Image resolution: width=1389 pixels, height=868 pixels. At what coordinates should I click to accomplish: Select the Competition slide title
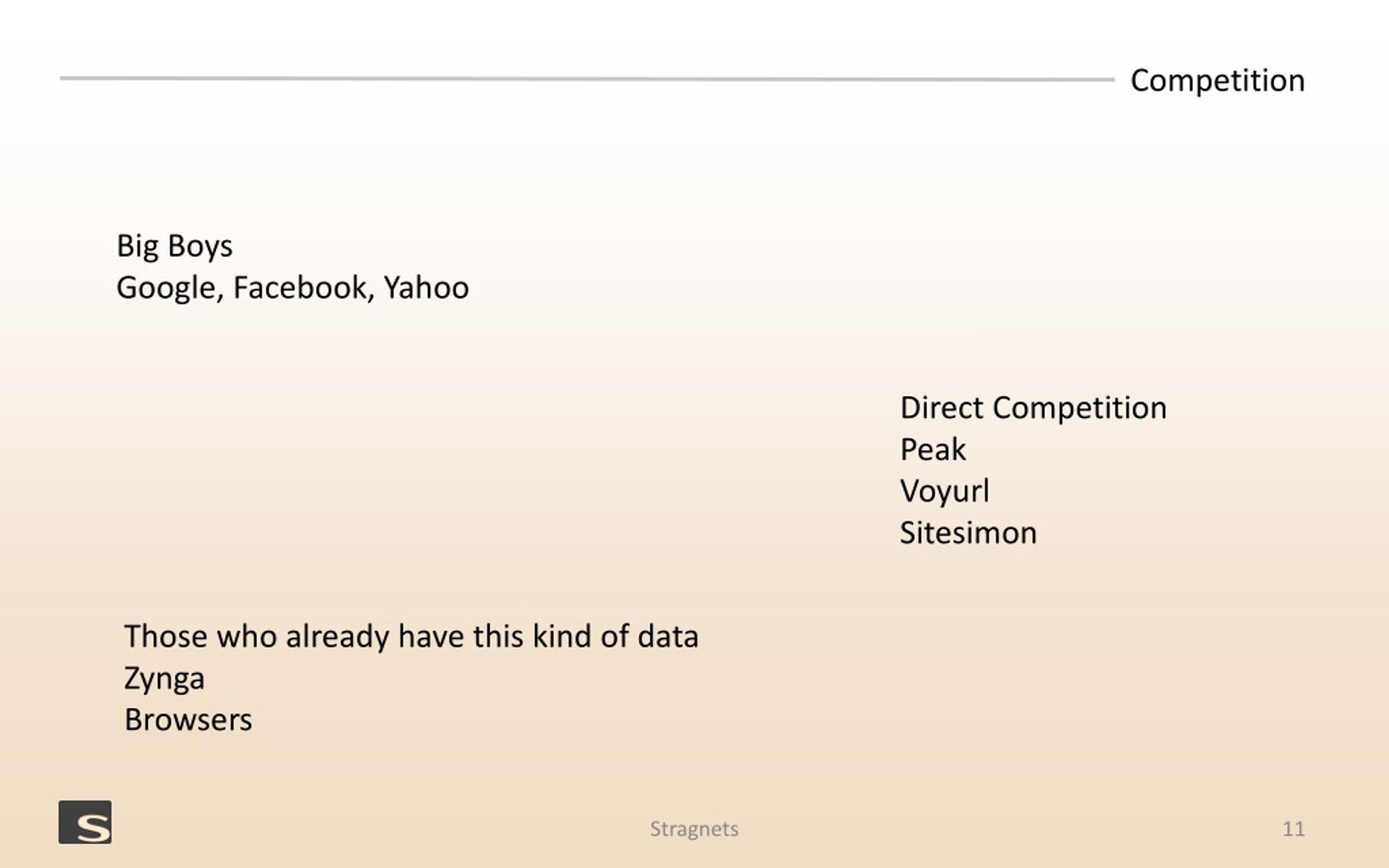point(1218,81)
